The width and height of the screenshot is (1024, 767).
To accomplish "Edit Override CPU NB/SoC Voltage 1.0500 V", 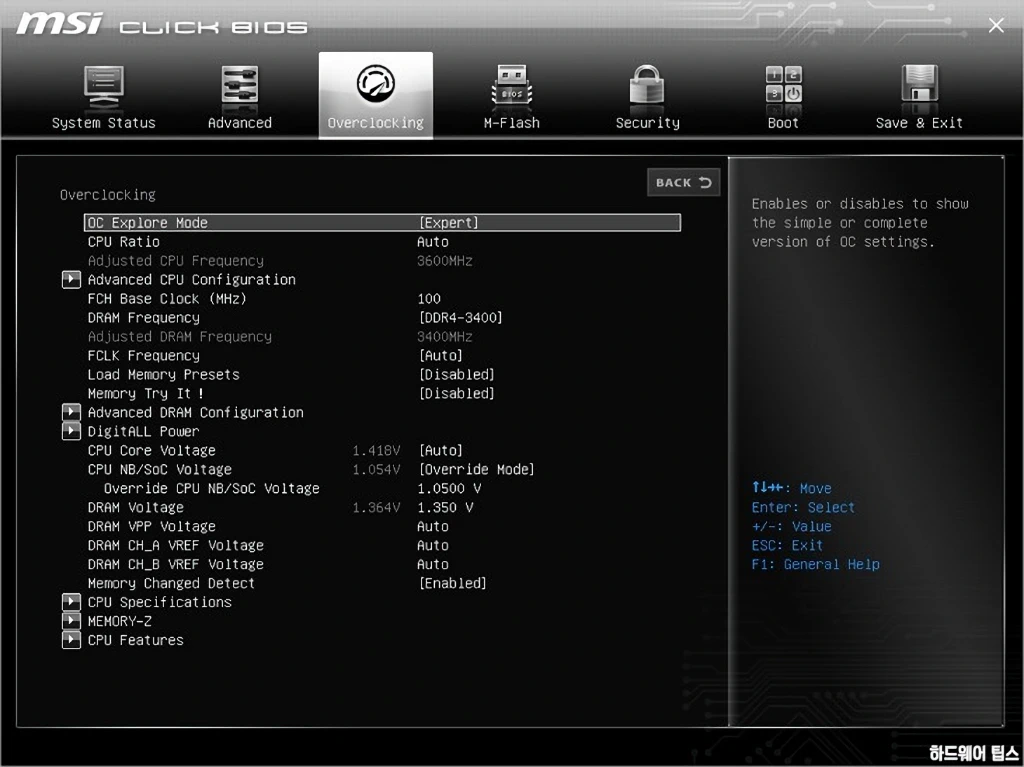I will [x=449, y=488].
